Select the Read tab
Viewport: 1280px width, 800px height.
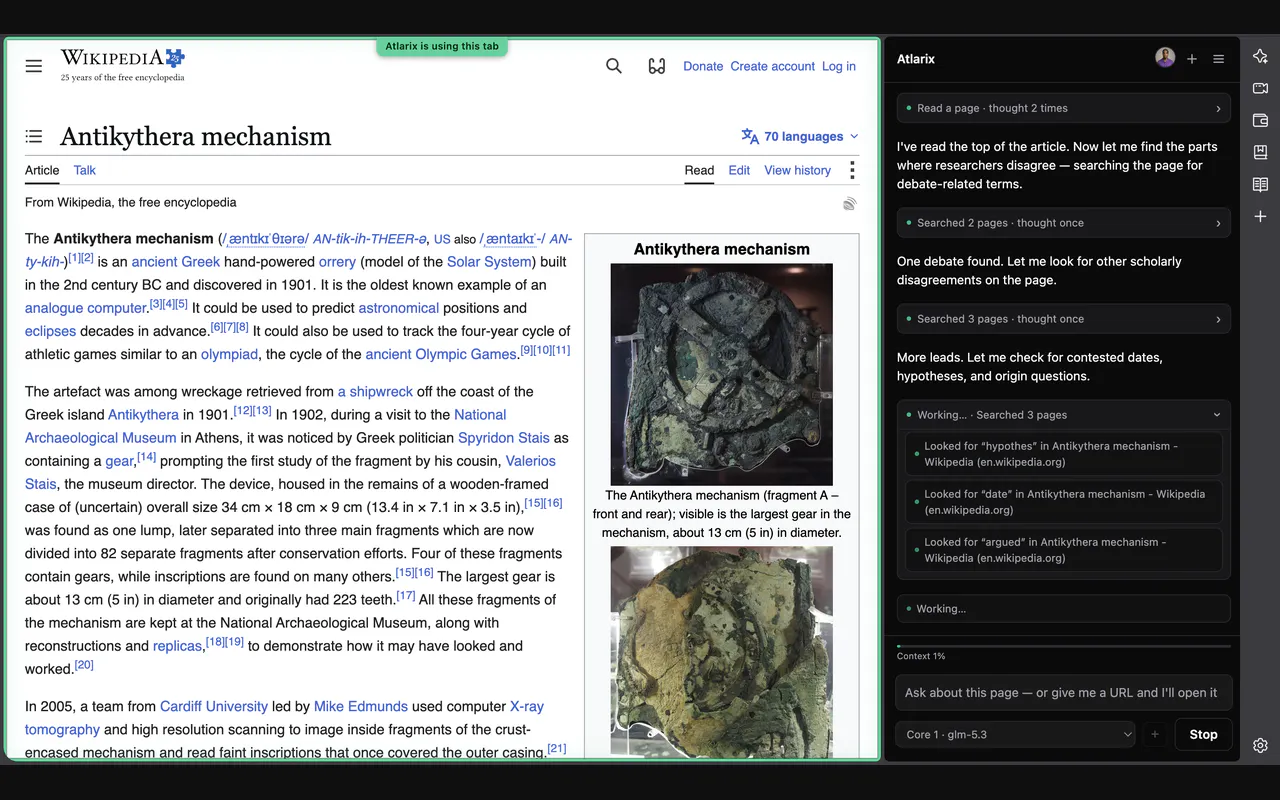pos(699,170)
